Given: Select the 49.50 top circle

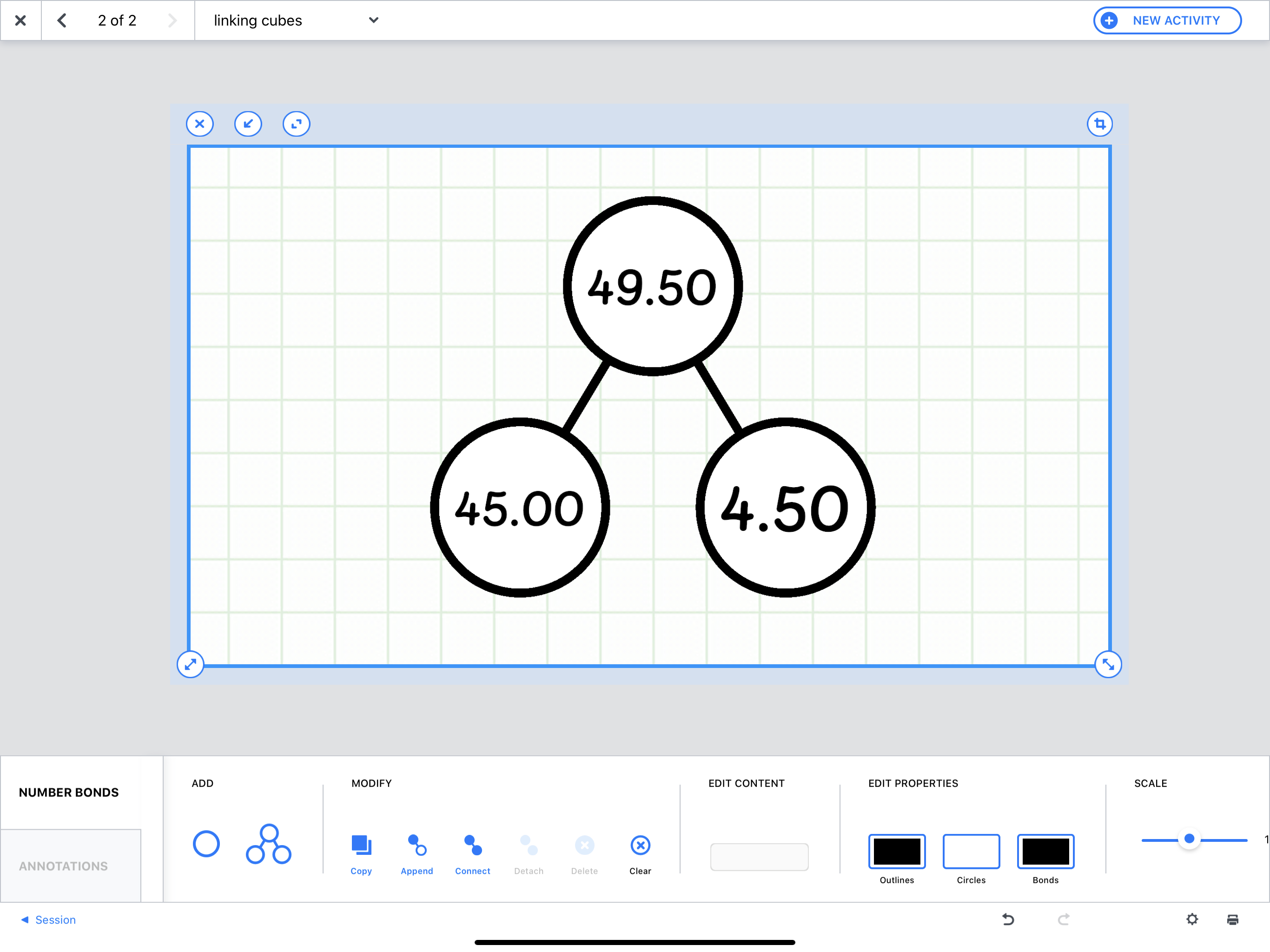Looking at the screenshot, I should 652,286.
